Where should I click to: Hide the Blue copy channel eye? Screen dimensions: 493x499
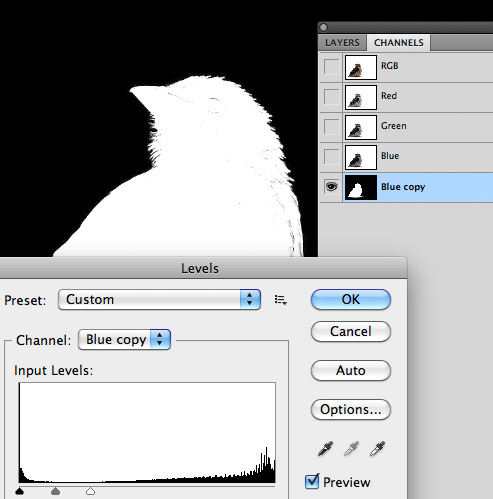[331, 187]
